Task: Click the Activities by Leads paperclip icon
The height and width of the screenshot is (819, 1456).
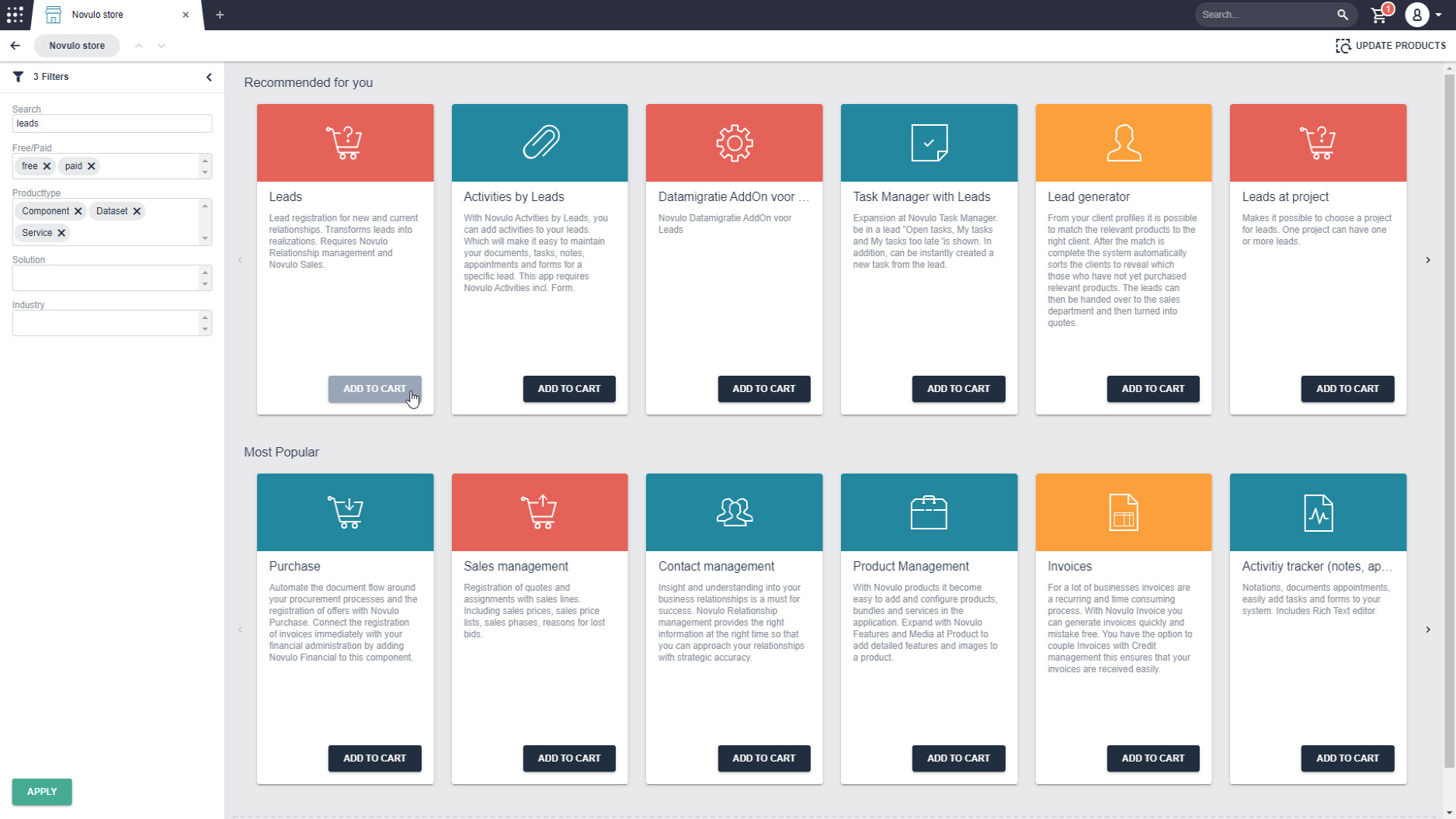Action: (540, 143)
